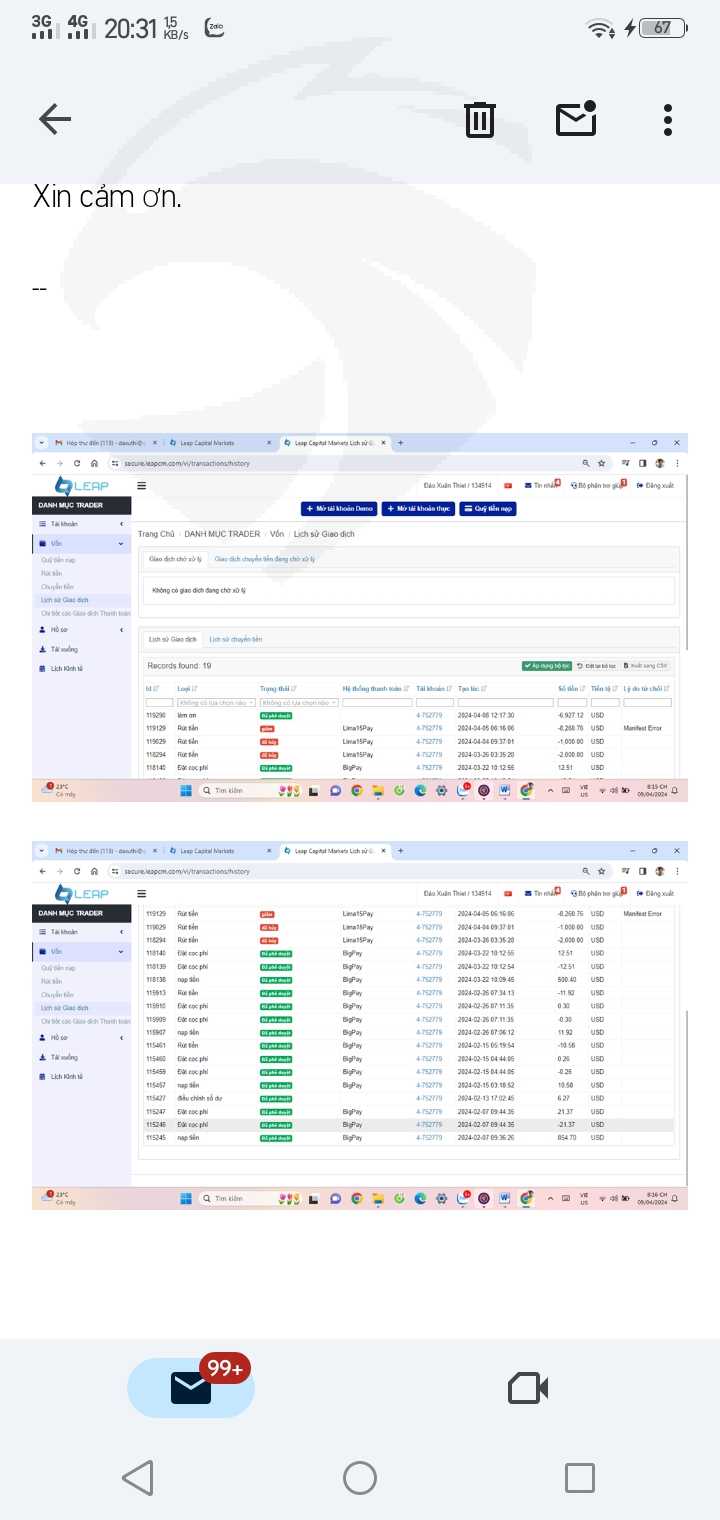The width and height of the screenshot is (720, 1520).
Task: Open the "Loại" column filter dropdown
Action: 214,703
